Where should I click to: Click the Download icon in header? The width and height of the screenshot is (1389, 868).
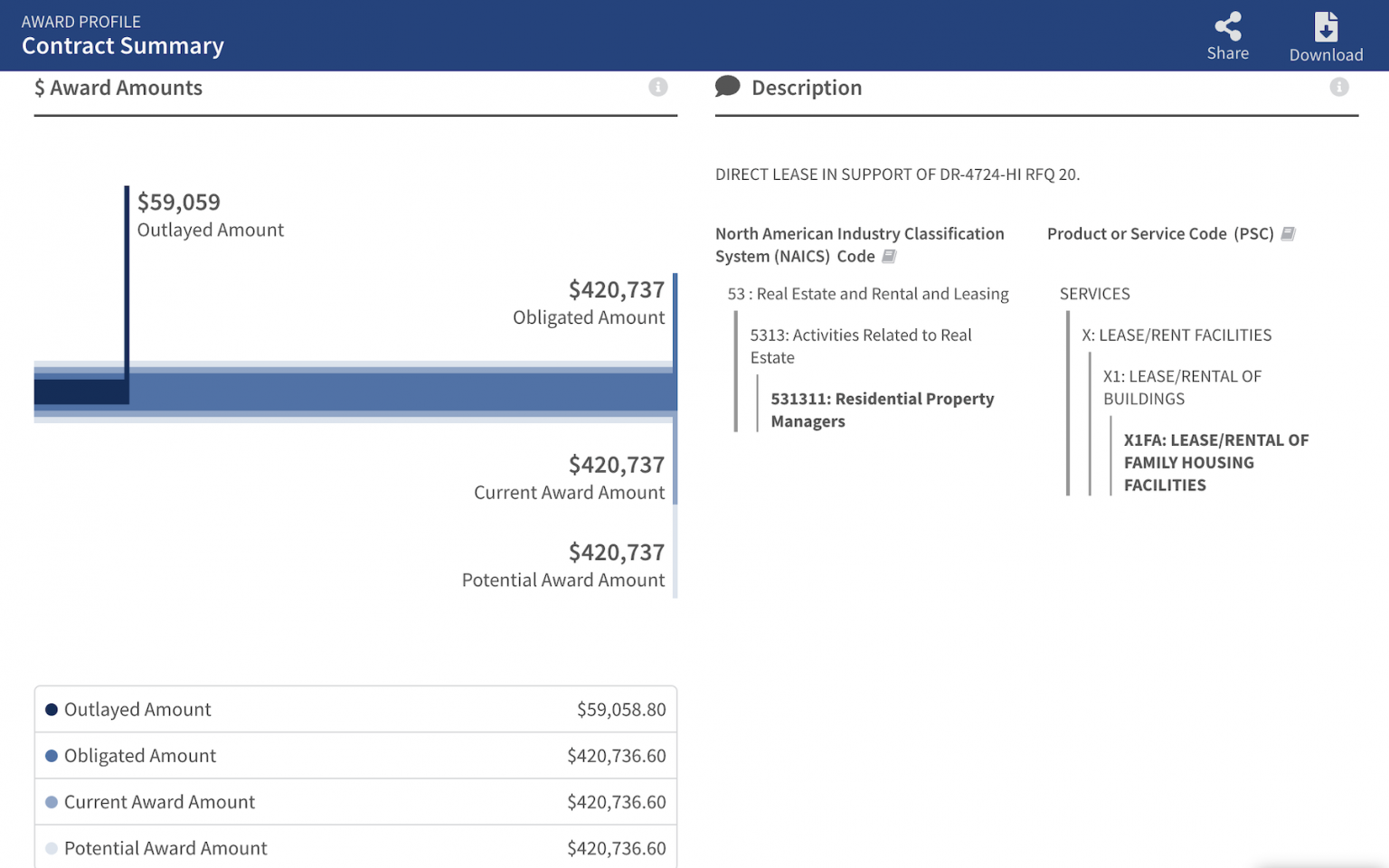[1326, 27]
